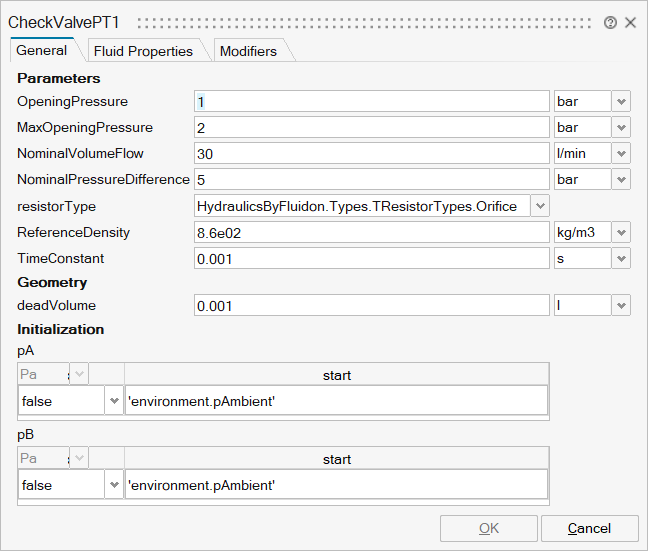Open the Modifiers tab

248,51
